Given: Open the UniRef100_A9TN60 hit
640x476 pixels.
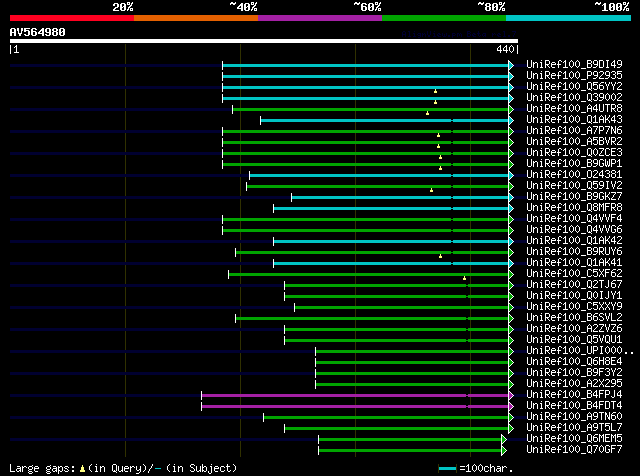Looking at the screenshot, I should click(574, 417).
